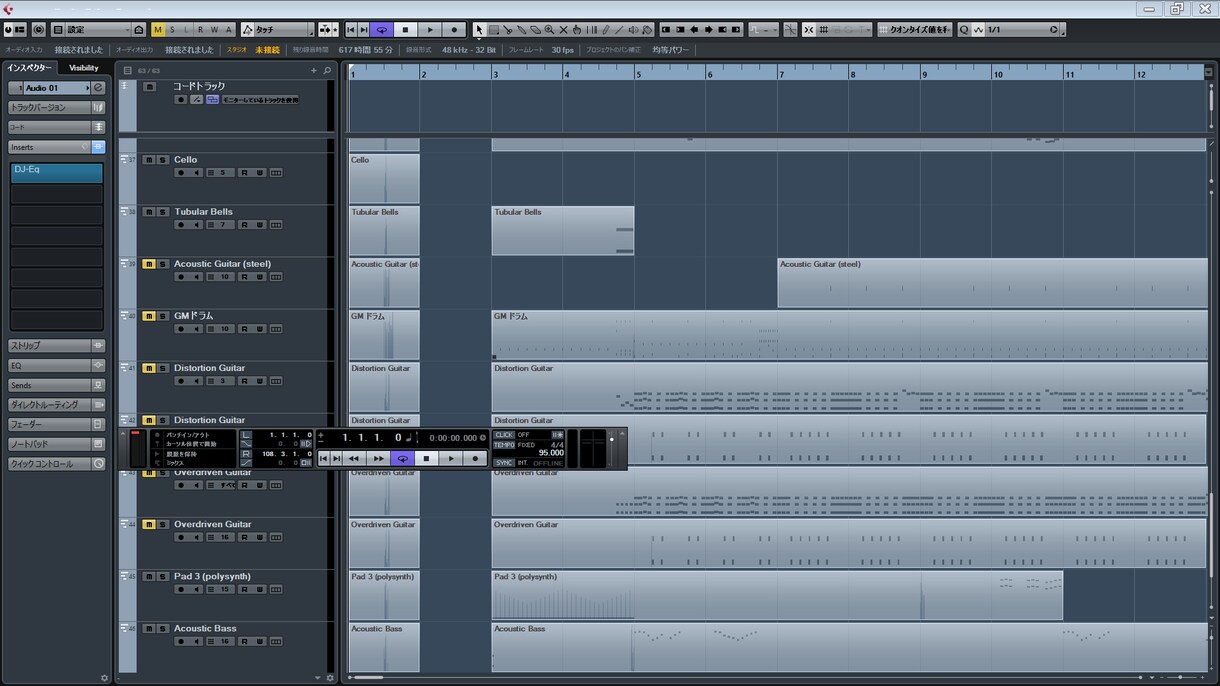Solo the Tubular Bells track

coord(163,212)
